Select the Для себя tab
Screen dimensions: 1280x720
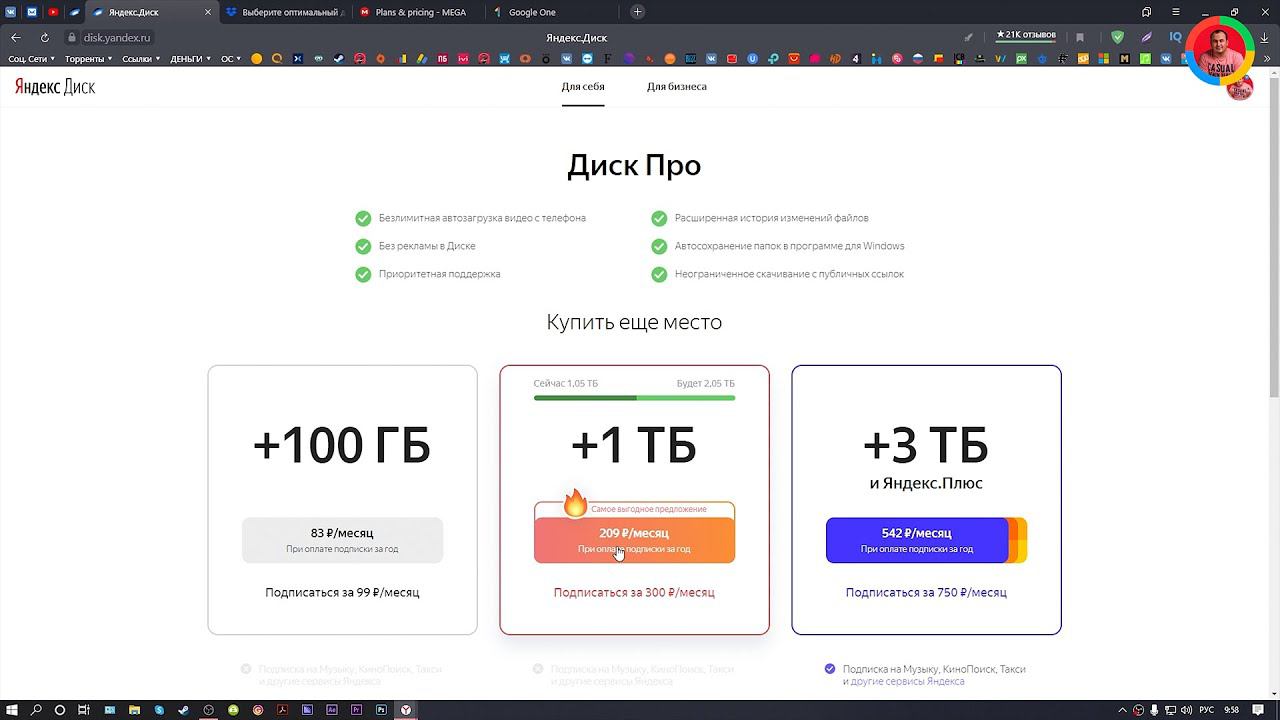click(583, 87)
